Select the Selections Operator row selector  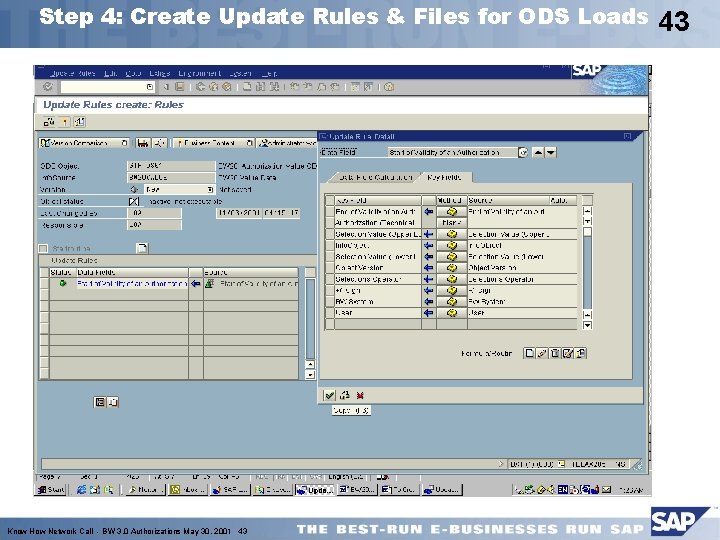(x=329, y=279)
